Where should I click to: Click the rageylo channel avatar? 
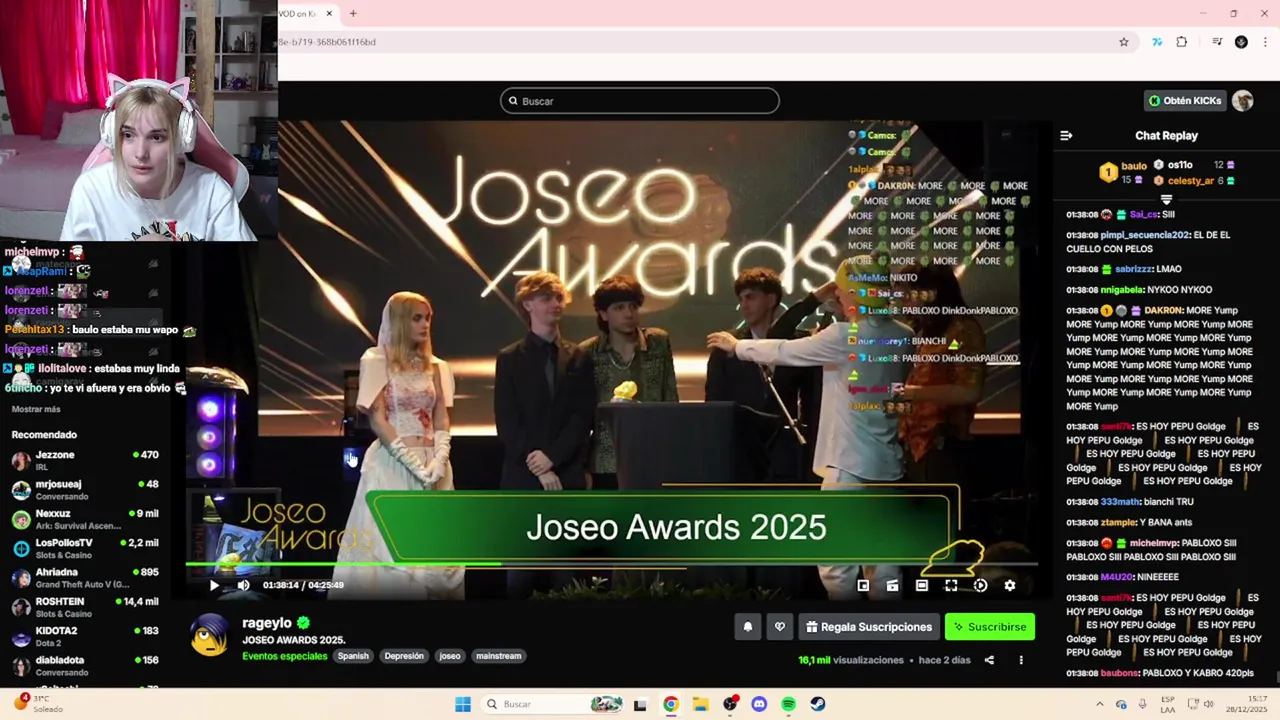[209, 635]
